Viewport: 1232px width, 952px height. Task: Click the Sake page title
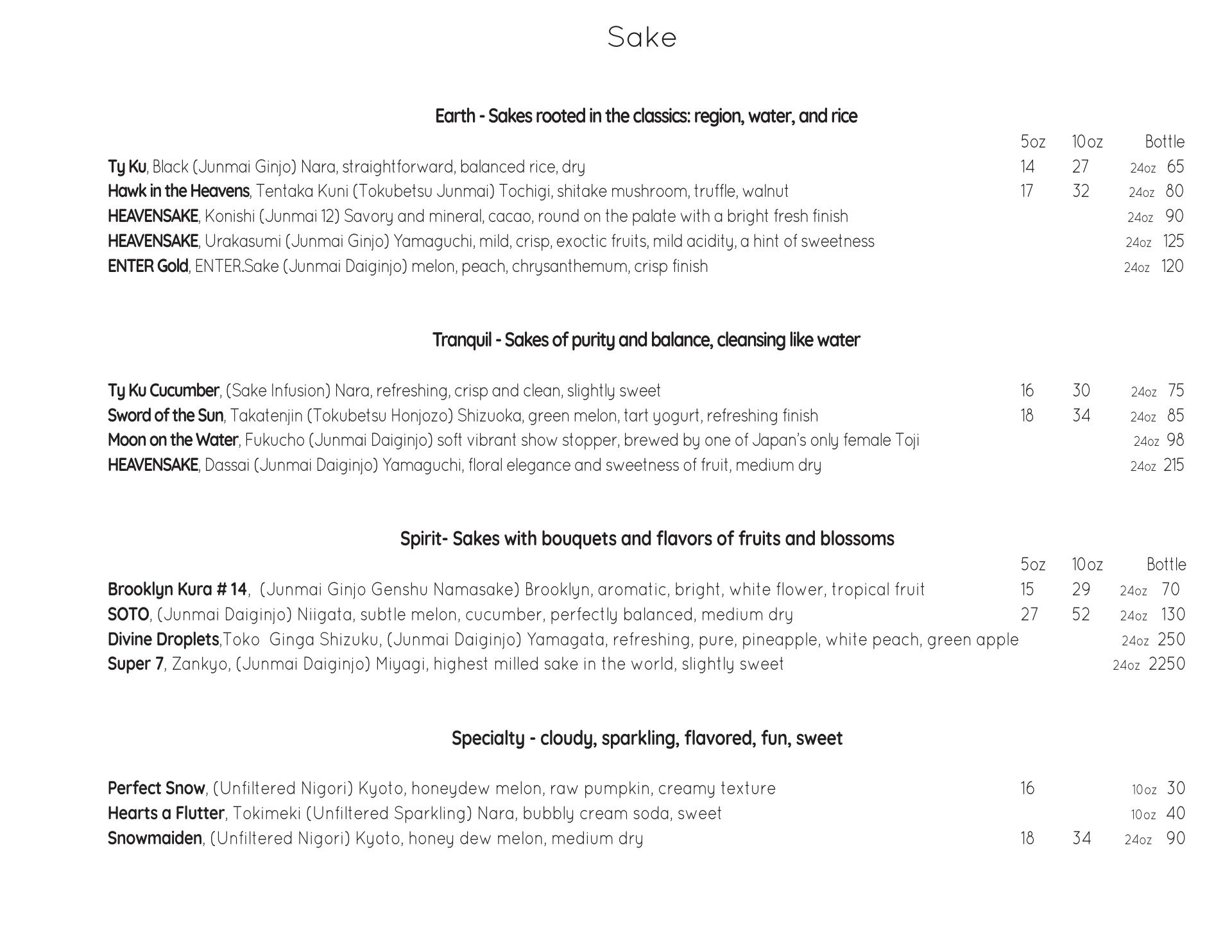point(642,37)
